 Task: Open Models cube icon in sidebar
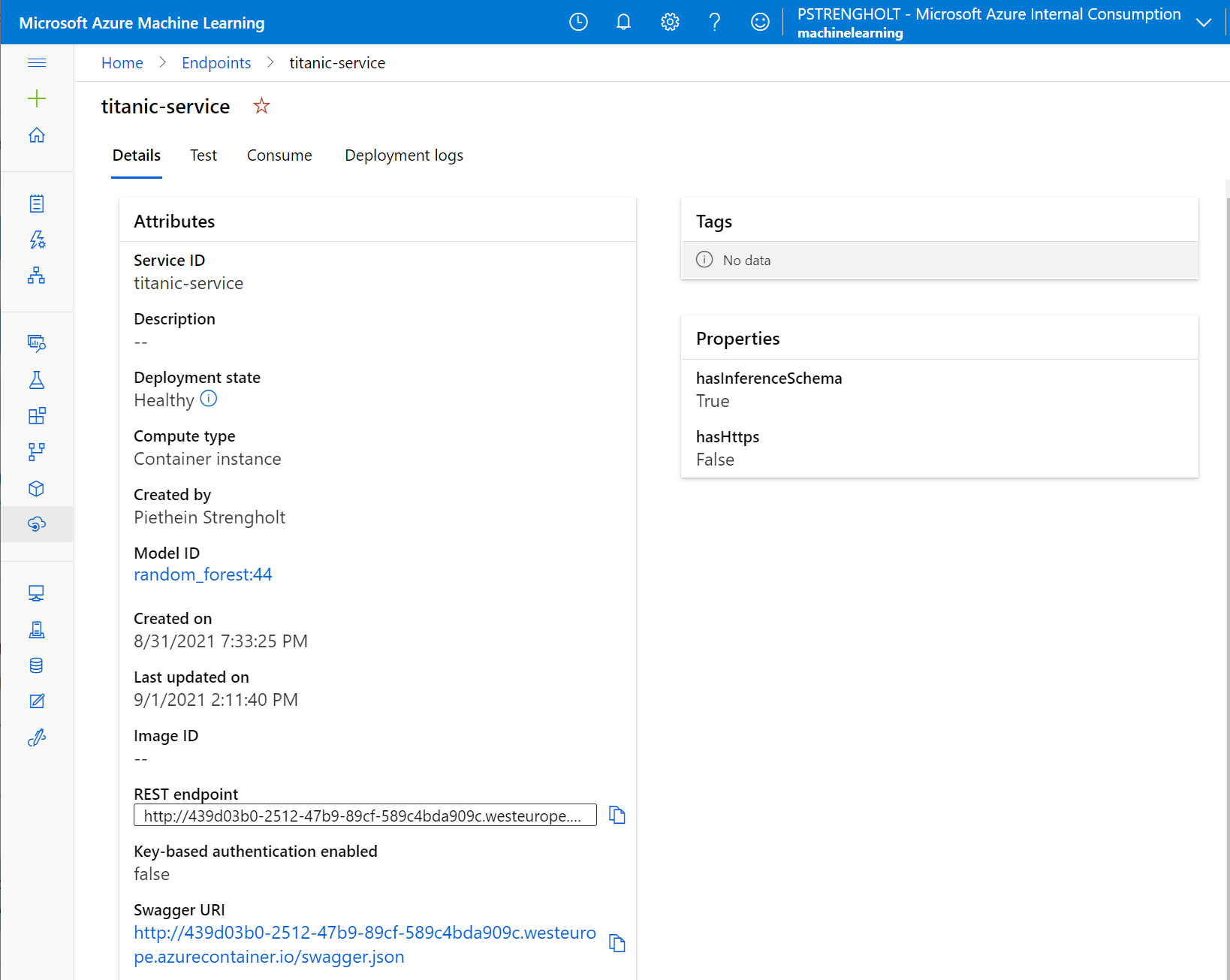tap(37, 489)
